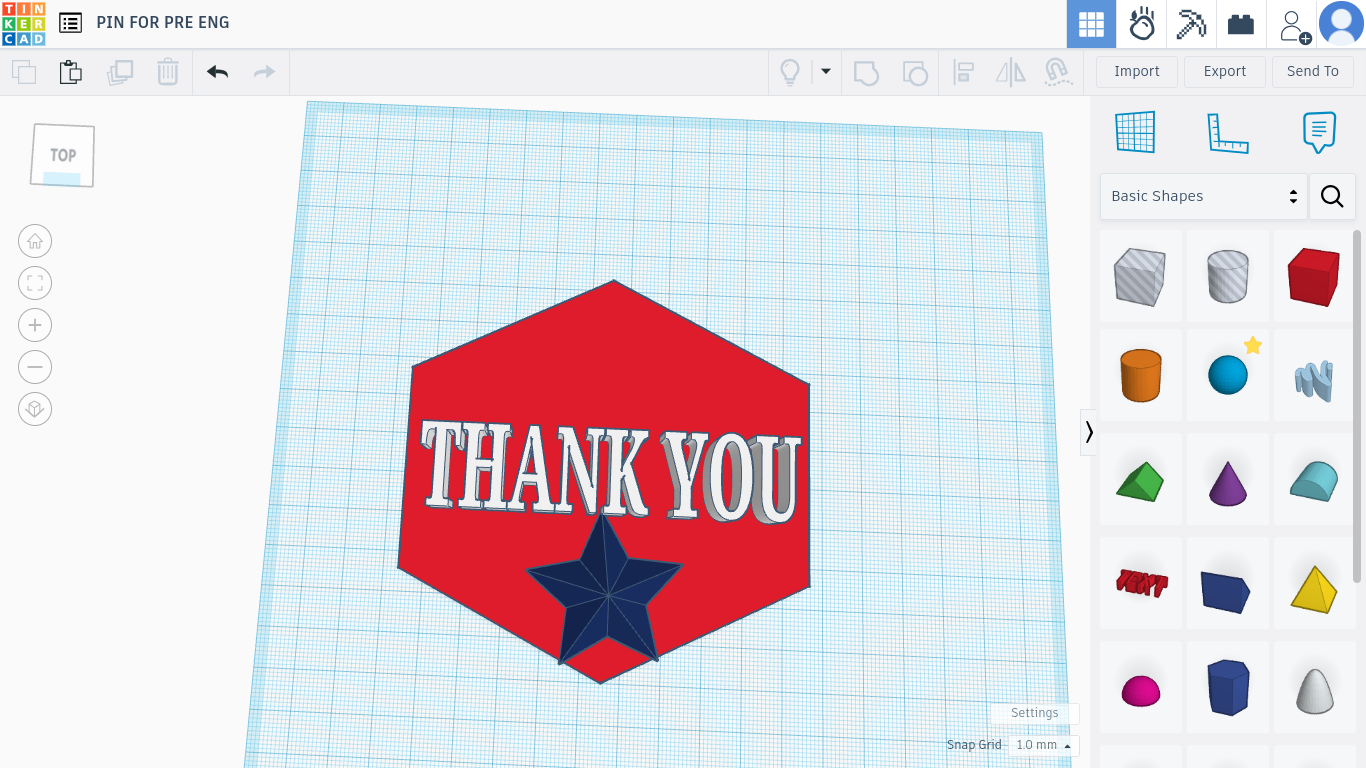Screen dimensions: 1366x768
Task: Switch to orthographic view cube icon
Action: (35, 409)
